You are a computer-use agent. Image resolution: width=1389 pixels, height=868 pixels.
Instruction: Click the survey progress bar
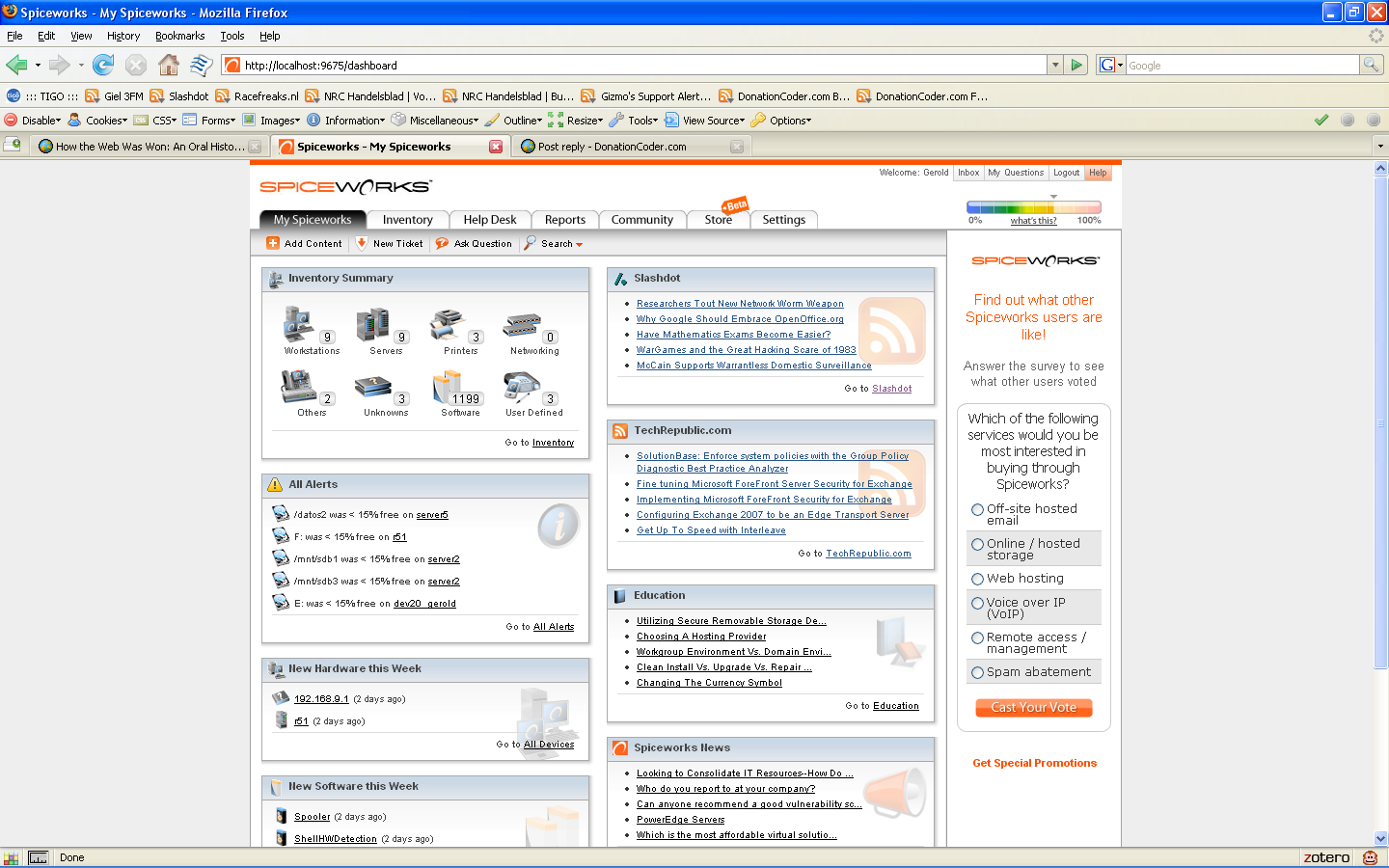pos(1034,207)
